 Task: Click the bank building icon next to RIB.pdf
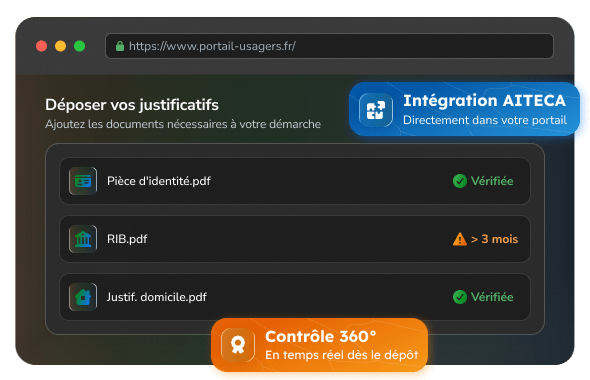click(83, 239)
